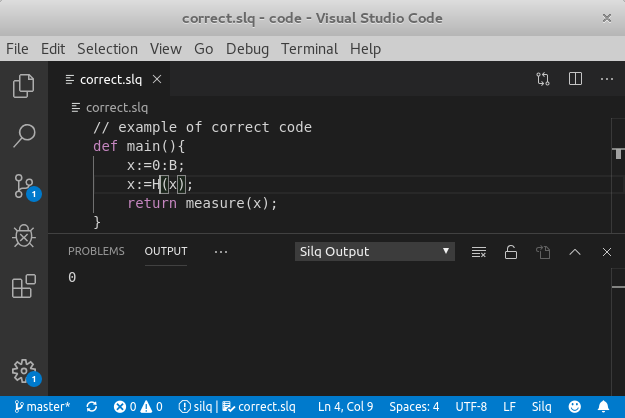
Task: Expand additional panel views ellipsis
Action: pyautogui.click(x=221, y=252)
